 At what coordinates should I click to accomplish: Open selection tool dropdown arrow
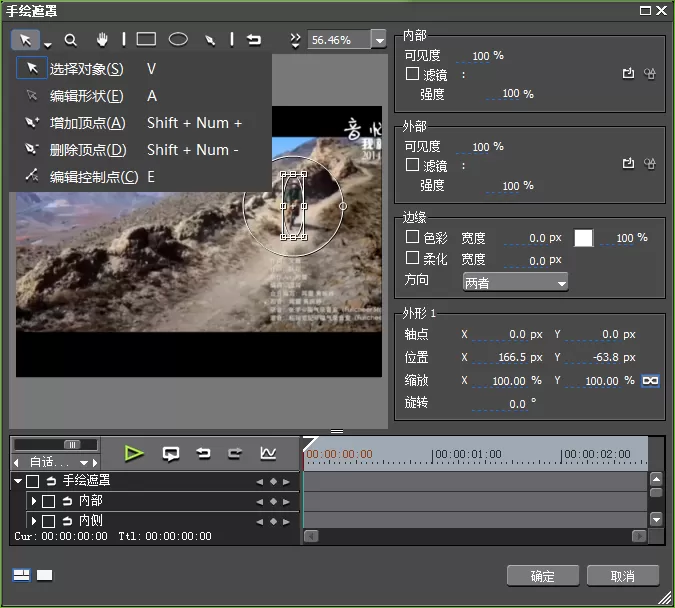click(x=47, y=44)
